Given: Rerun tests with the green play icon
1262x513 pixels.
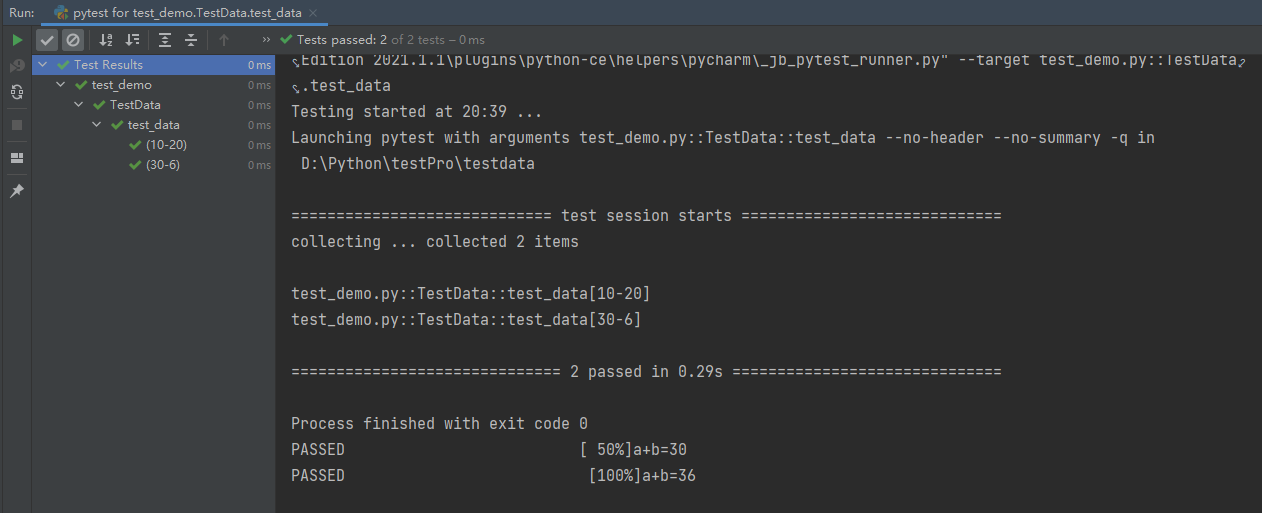Looking at the screenshot, I should pos(17,40).
